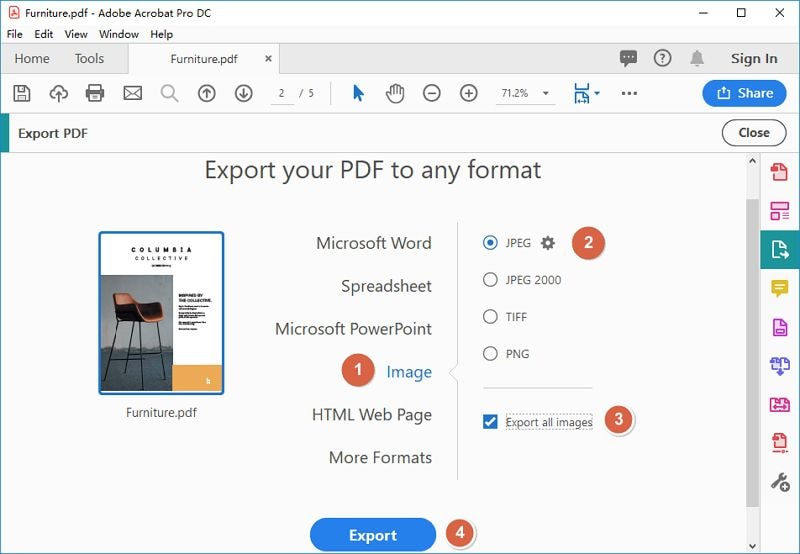The width and height of the screenshot is (800, 554).
Task: Open the File menu
Action: tap(14, 34)
